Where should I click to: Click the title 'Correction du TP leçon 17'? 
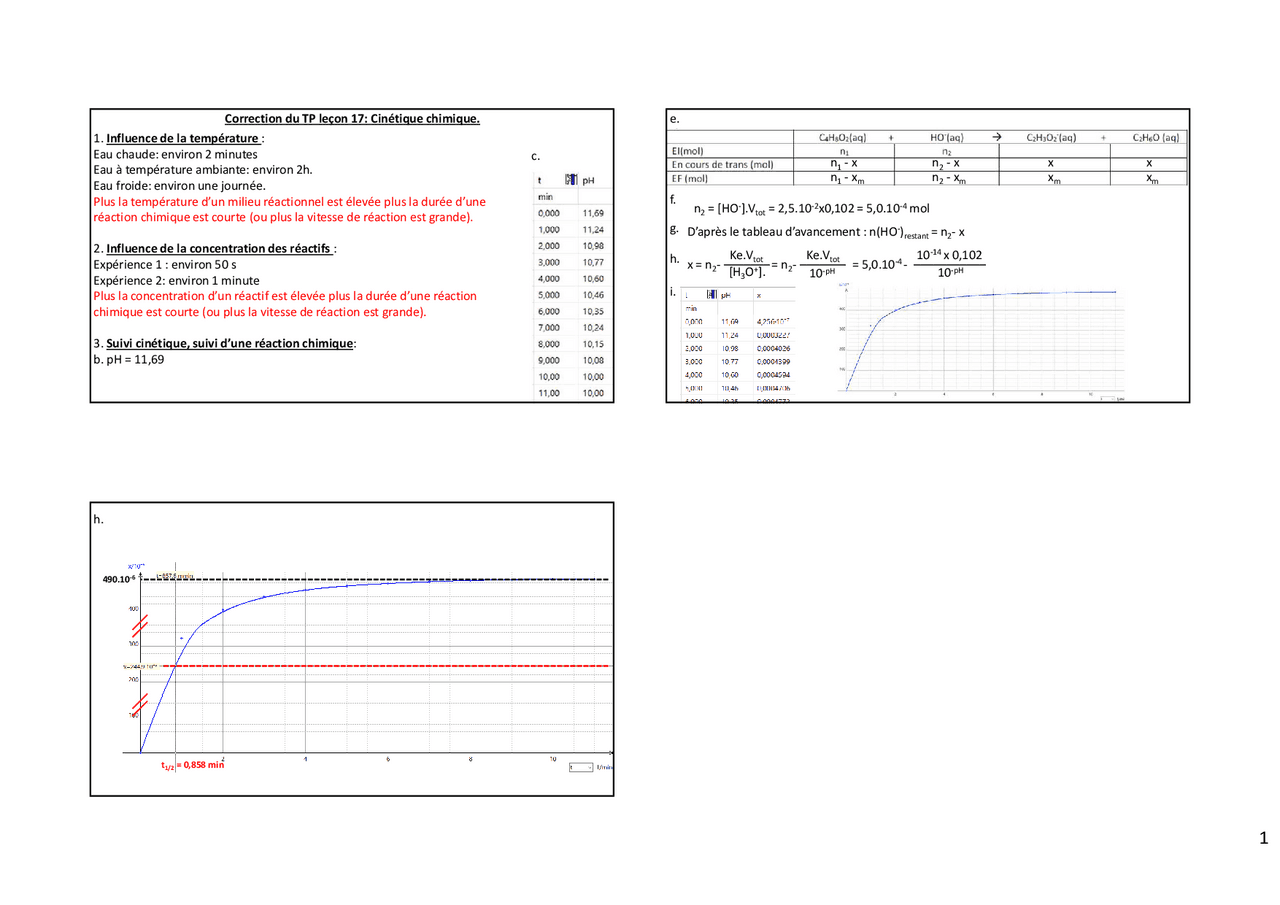[352, 119]
